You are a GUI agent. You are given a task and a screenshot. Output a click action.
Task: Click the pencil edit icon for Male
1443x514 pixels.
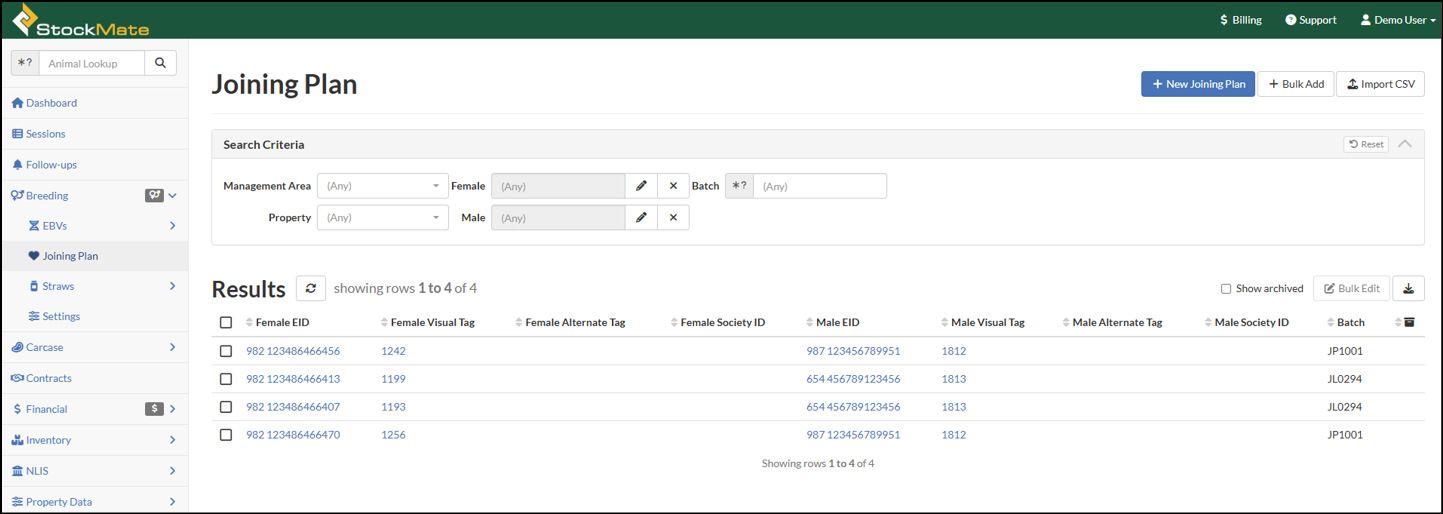pyautogui.click(x=641, y=218)
